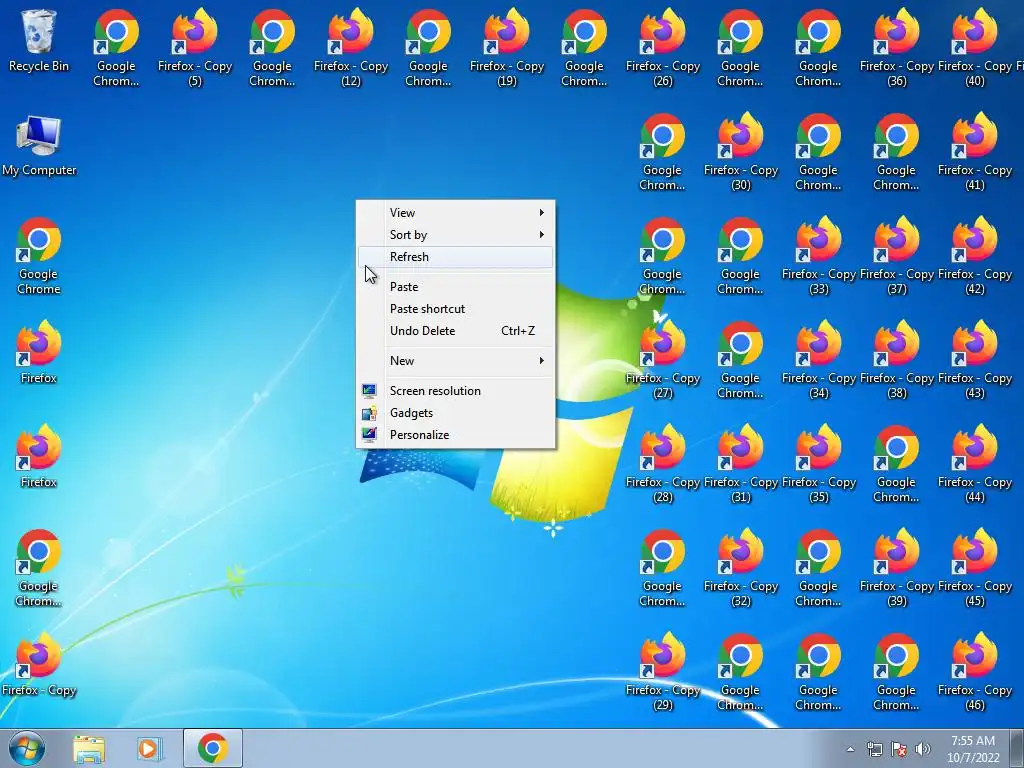1024x768 pixels.
Task: Select the Firefox - Copy (37) shortcut
Action: (897, 255)
